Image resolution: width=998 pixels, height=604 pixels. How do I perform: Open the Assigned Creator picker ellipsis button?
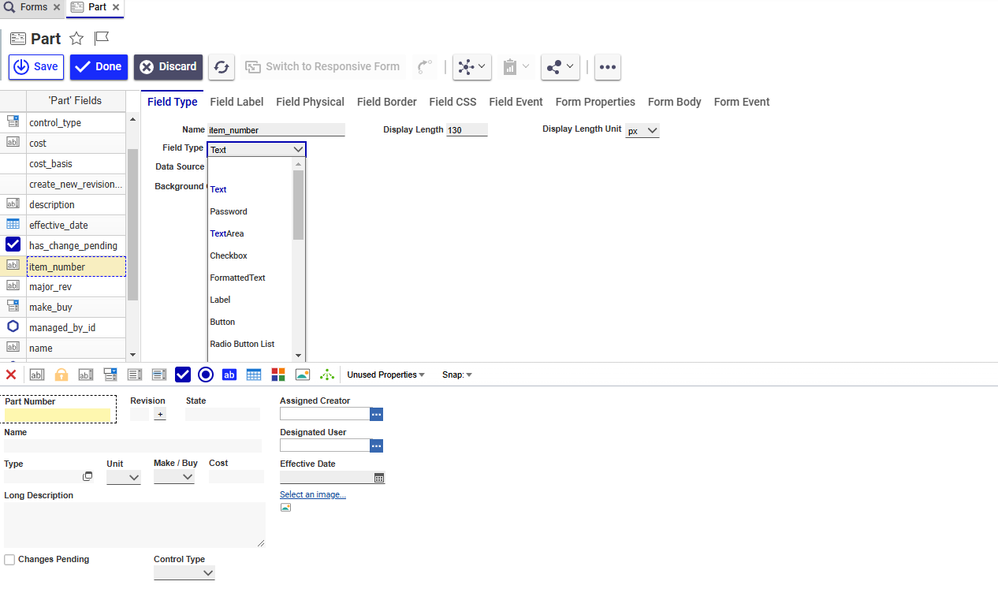[x=376, y=414]
